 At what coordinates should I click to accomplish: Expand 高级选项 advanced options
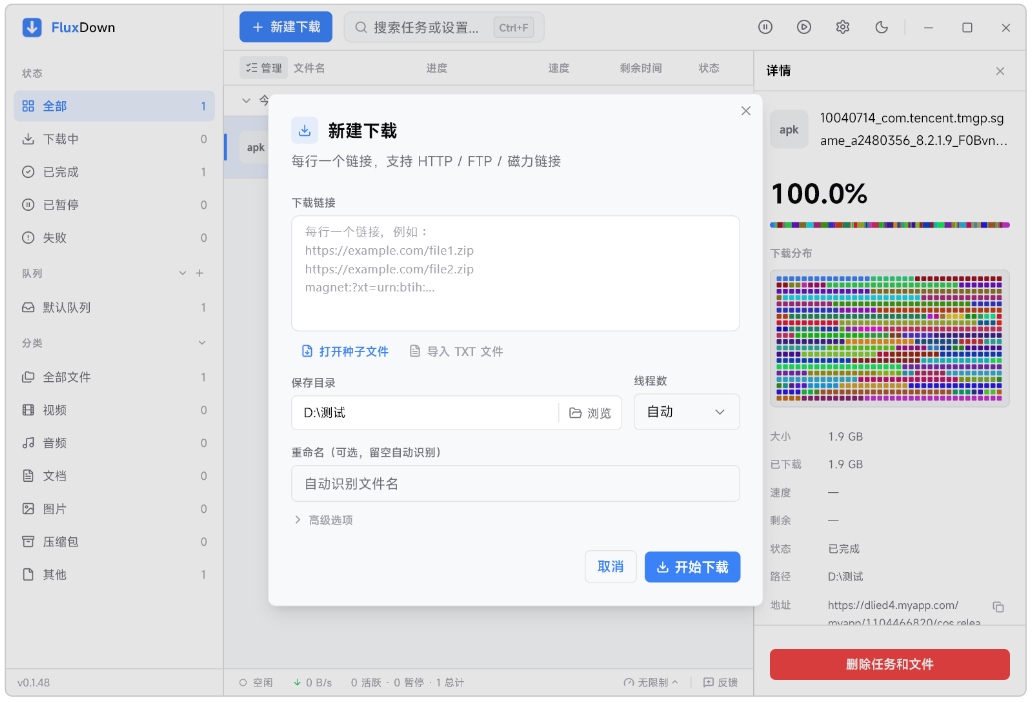323,520
